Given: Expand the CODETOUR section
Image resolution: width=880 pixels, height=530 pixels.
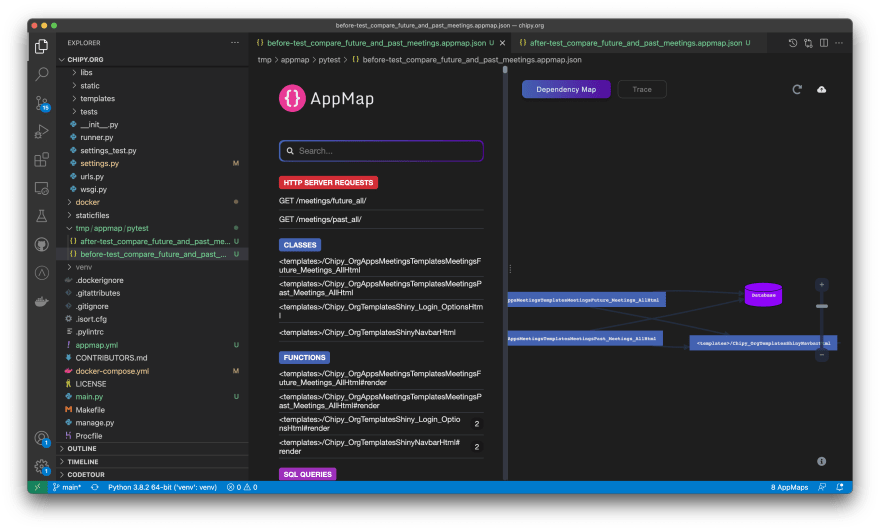Looking at the screenshot, I should pyautogui.click(x=153, y=474).
